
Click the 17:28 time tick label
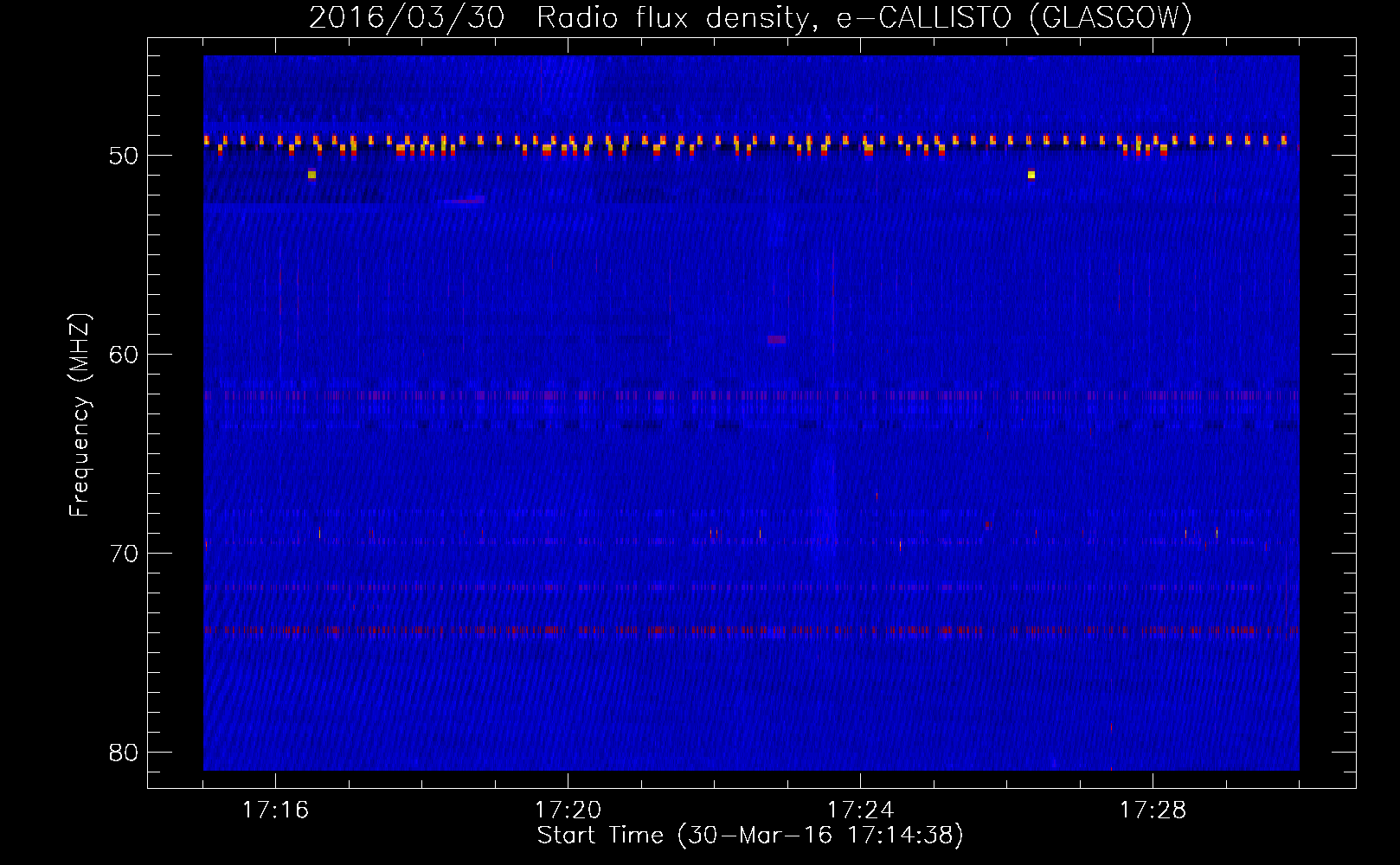(1153, 811)
